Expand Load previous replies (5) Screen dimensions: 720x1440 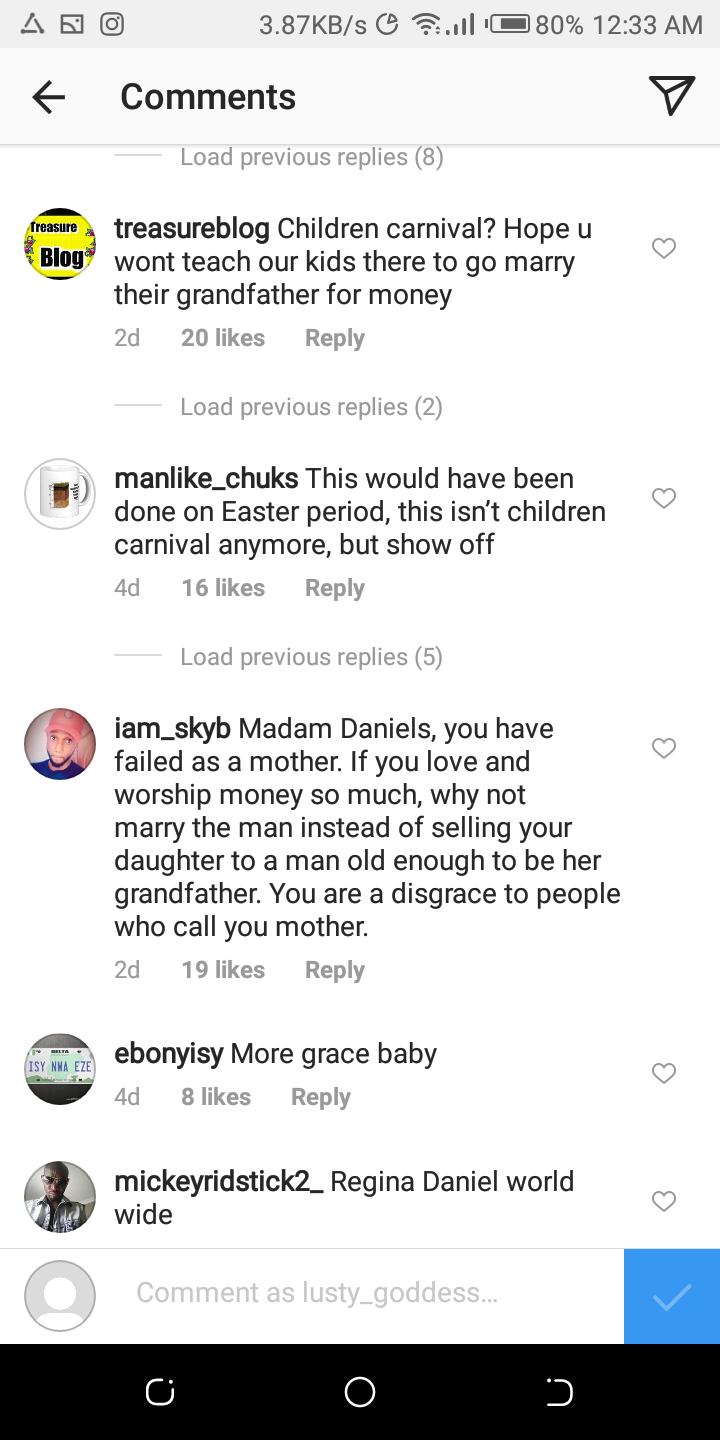(x=311, y=657)
